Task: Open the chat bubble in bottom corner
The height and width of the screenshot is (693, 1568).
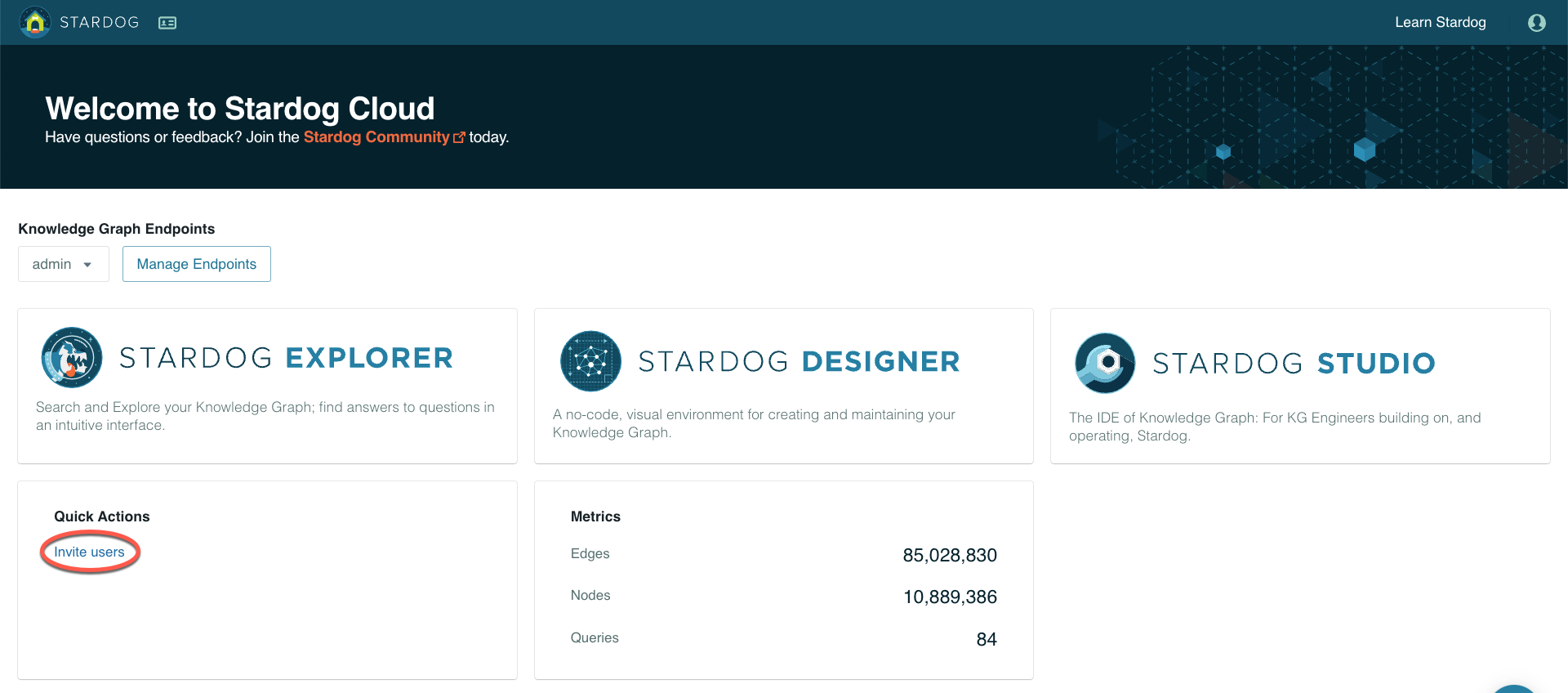Action: coord(1514,688)
